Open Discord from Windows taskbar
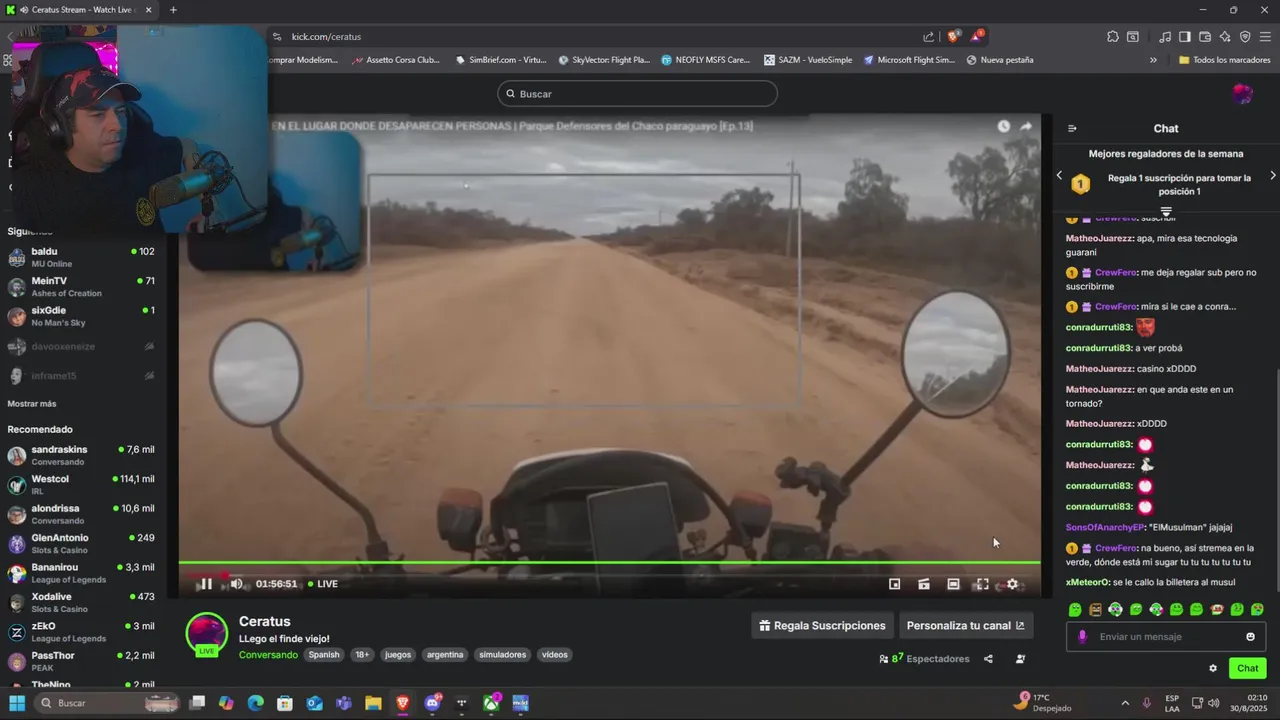Screen dimensions: 1280x720 432,703
